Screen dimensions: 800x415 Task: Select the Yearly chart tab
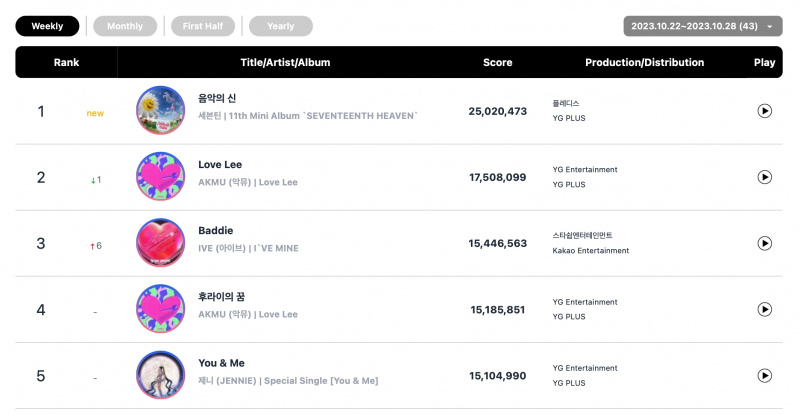(x=281, y=26)
